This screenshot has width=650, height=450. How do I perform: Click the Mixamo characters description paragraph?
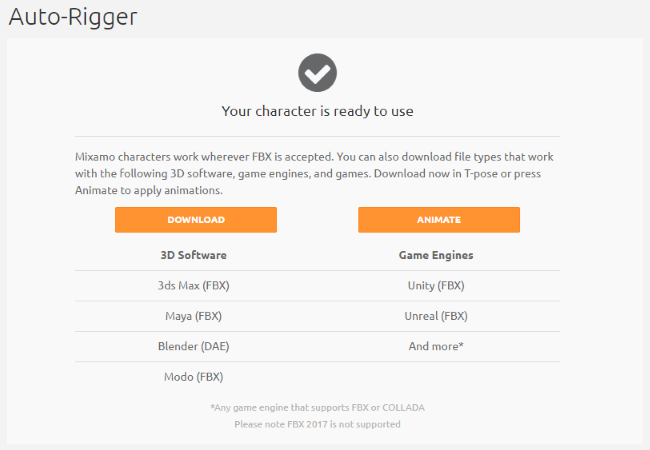coord(314,174)
